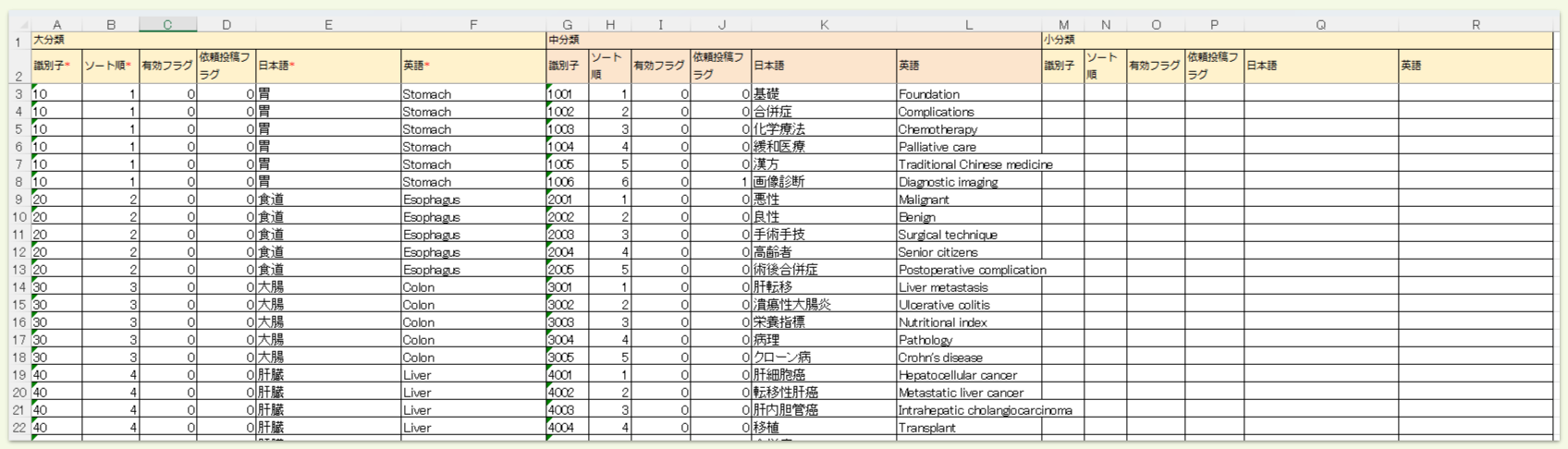Select column R header
This screenshot has width=1568, height=449.
click(1476, 25)
